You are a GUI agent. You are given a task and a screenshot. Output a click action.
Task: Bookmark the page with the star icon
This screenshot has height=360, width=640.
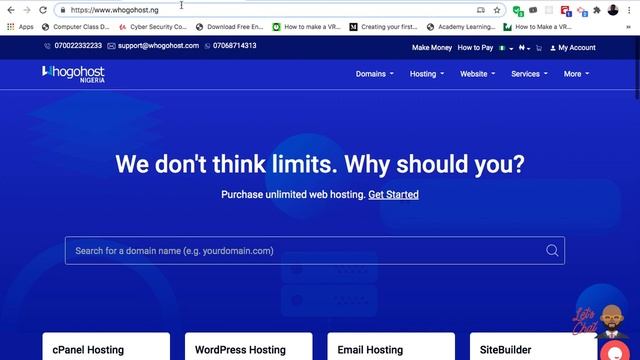point(497,10)
